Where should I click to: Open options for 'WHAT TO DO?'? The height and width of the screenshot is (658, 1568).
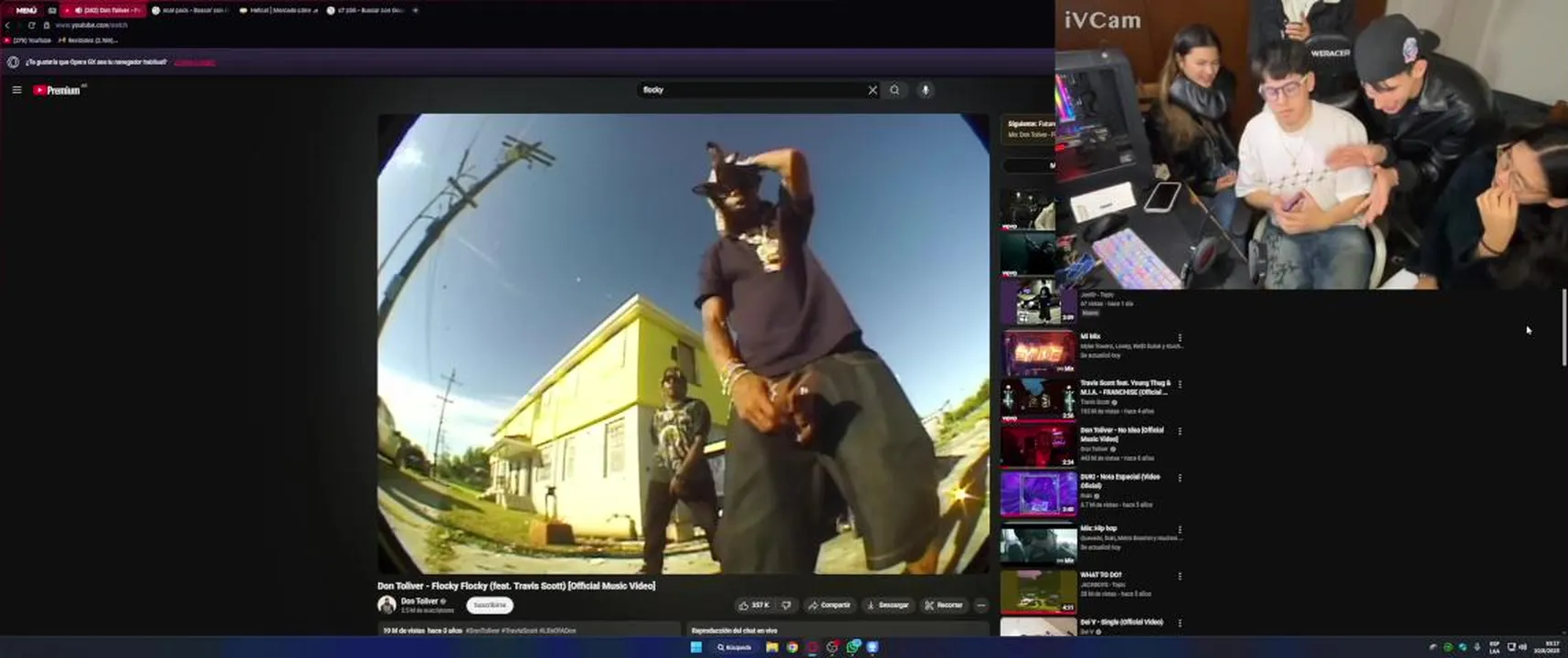[1180, 577]
